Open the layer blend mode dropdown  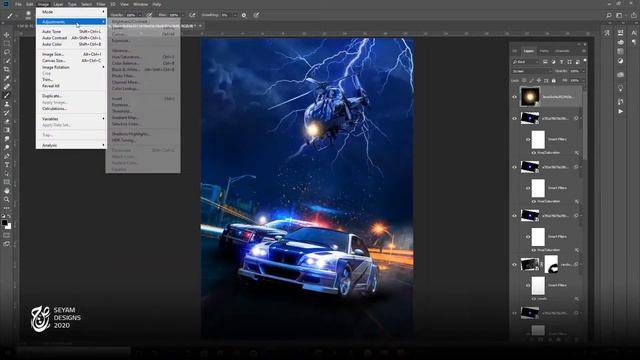click(x=531, y=71)
